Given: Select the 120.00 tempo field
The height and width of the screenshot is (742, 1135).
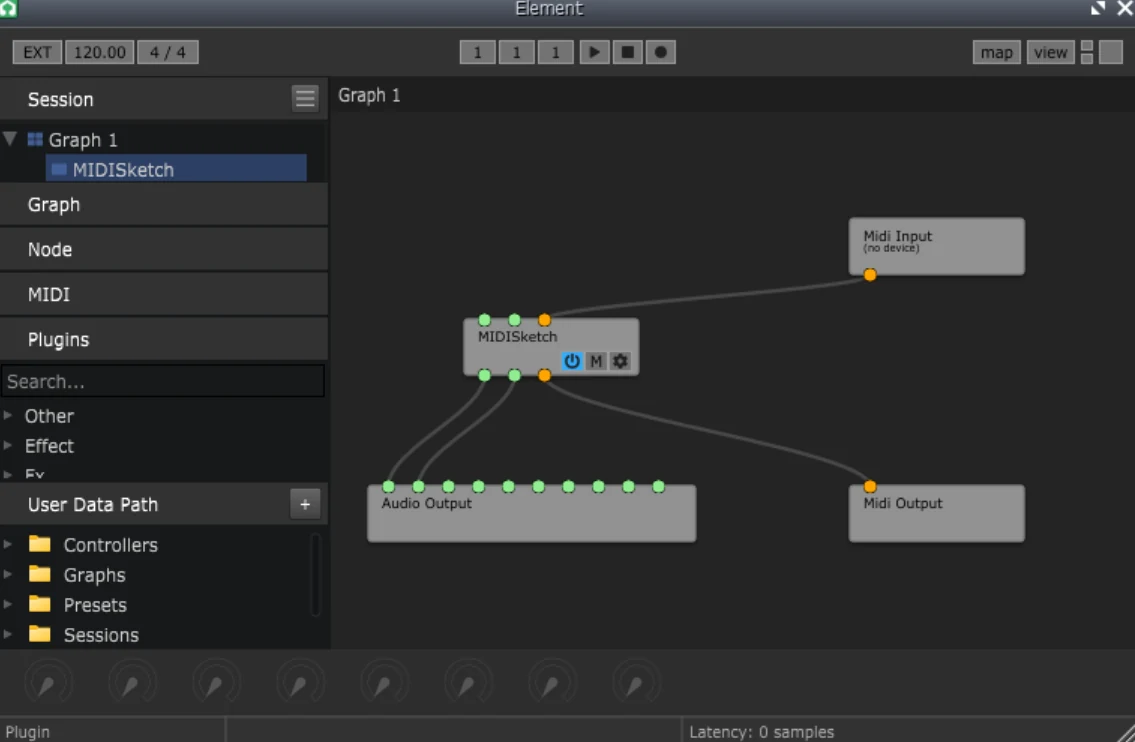Looking at the screenshot, I should click(x=100, y=52).
